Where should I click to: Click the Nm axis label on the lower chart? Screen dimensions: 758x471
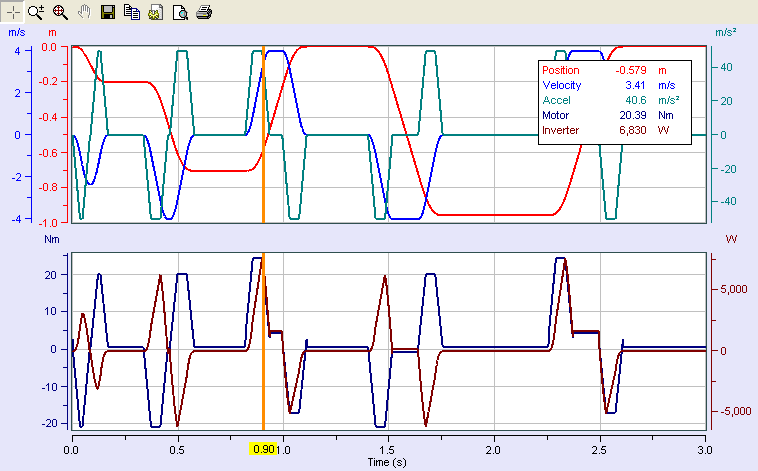(52, 240)
